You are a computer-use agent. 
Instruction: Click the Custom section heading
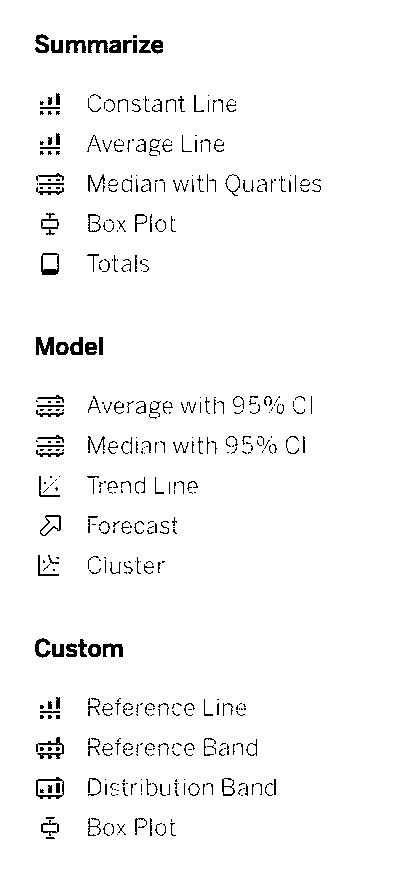click(x=79, y=649)
